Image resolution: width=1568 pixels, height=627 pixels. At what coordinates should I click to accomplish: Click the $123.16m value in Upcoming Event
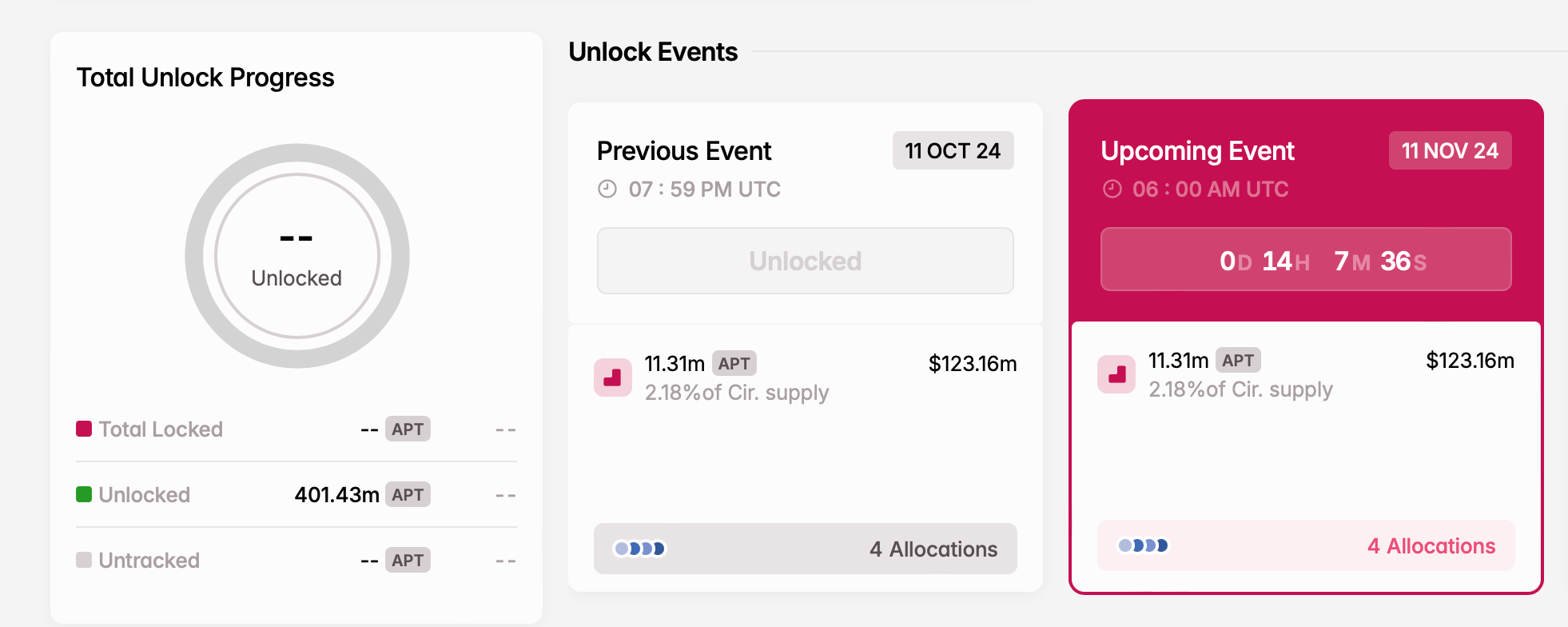pos(1470,361)
